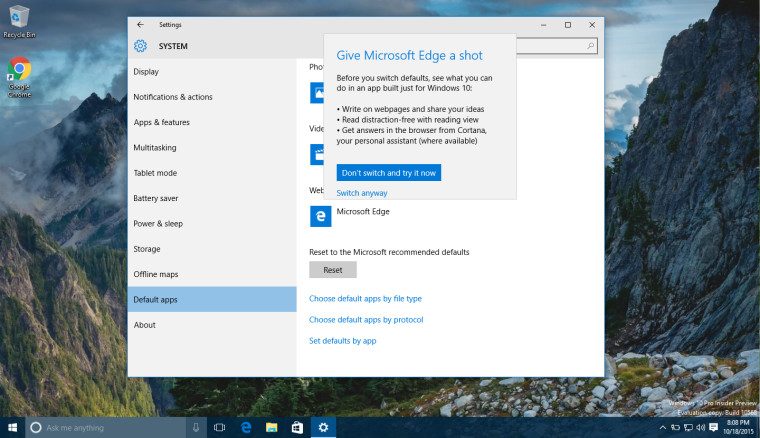The width and height of the screenshot is (760, 438).
Task: Click the search magnifier in Settings
Action: 591,46
